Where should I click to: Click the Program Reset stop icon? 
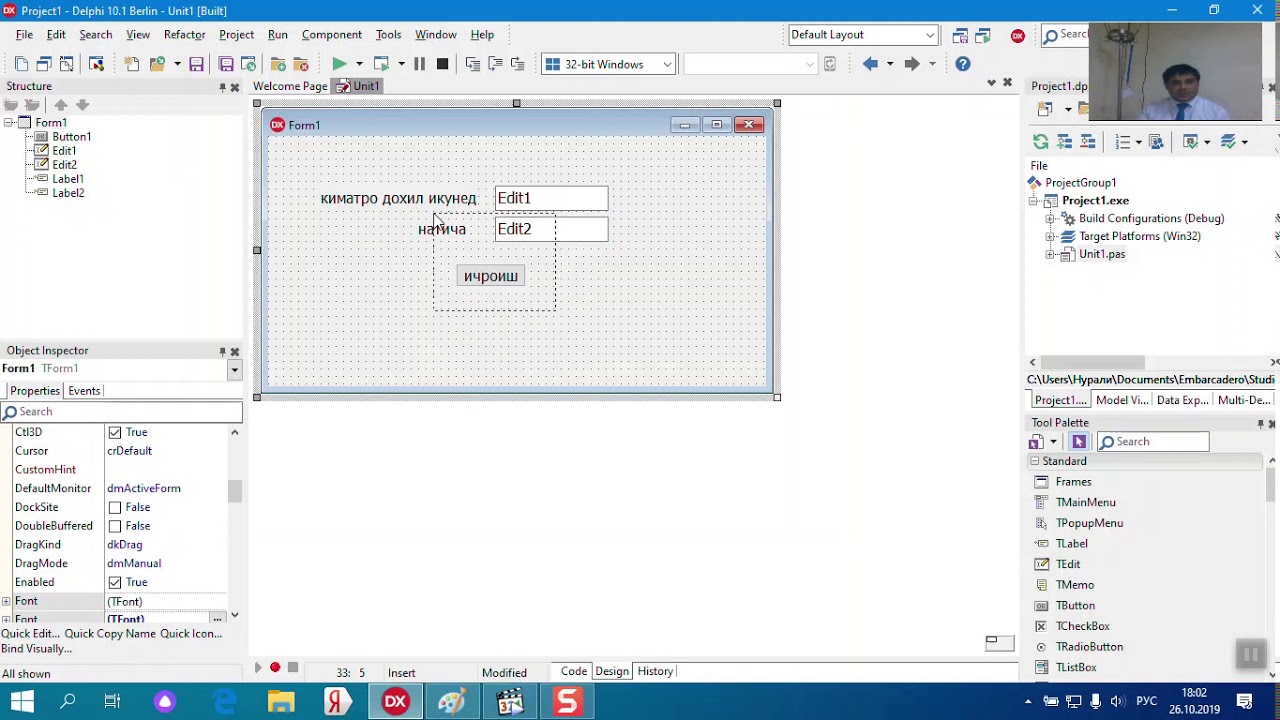[x=442, y=64]
